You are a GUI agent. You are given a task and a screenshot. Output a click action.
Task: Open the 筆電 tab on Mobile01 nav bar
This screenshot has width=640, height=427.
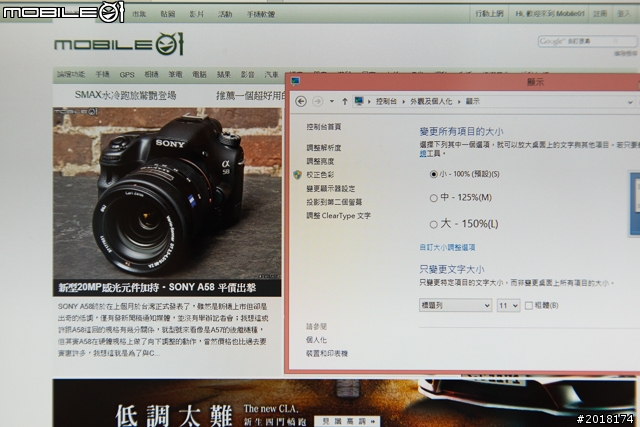(176, 74)
